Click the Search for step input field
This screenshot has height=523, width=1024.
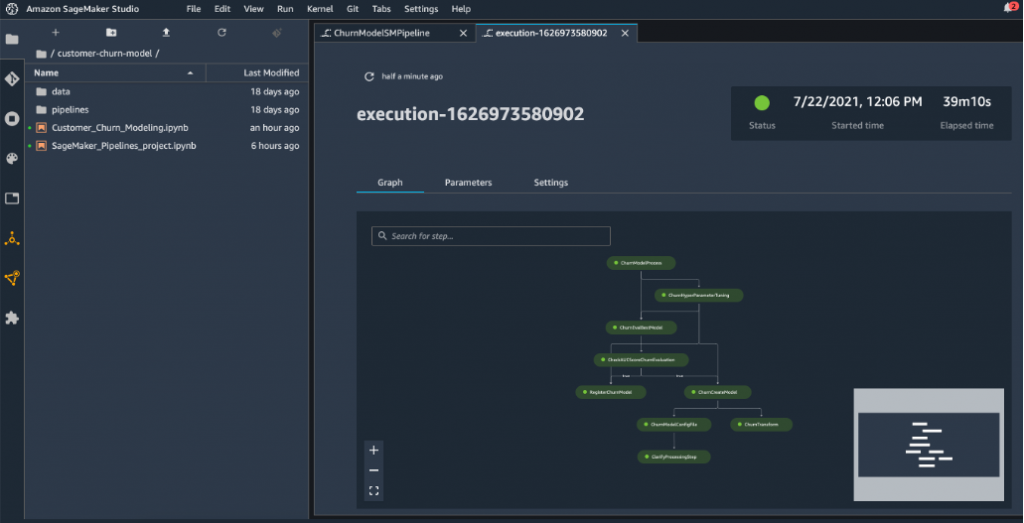click(490, 236)
